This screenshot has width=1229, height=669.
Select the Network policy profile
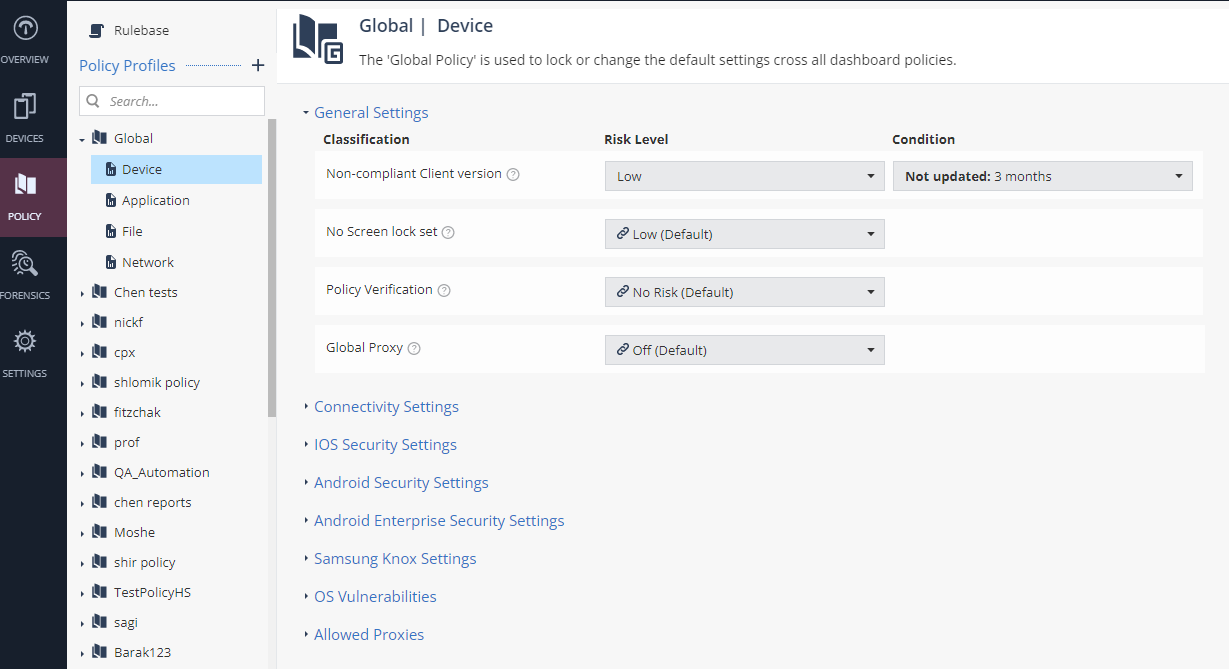[147, 262]
